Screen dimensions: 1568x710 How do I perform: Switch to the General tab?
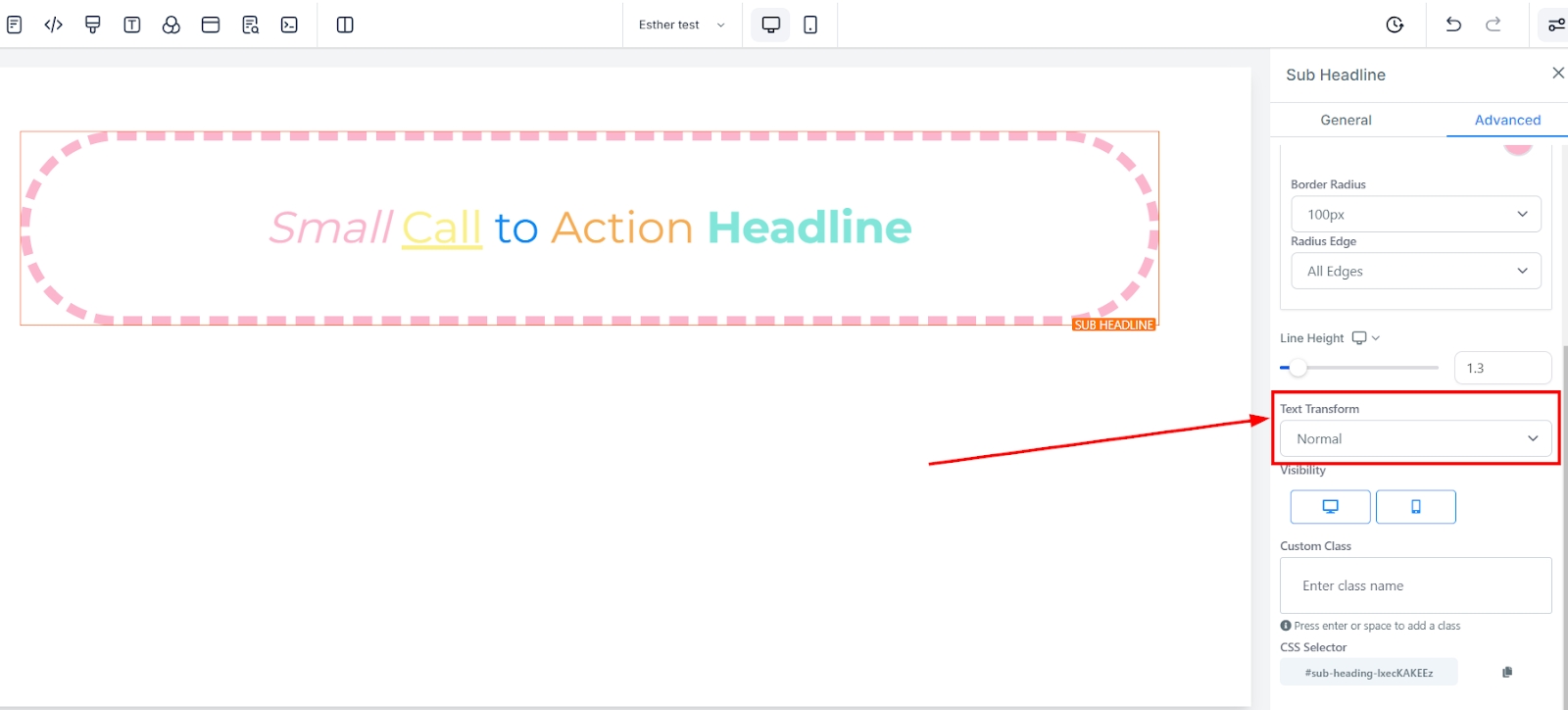[1346, 120]
